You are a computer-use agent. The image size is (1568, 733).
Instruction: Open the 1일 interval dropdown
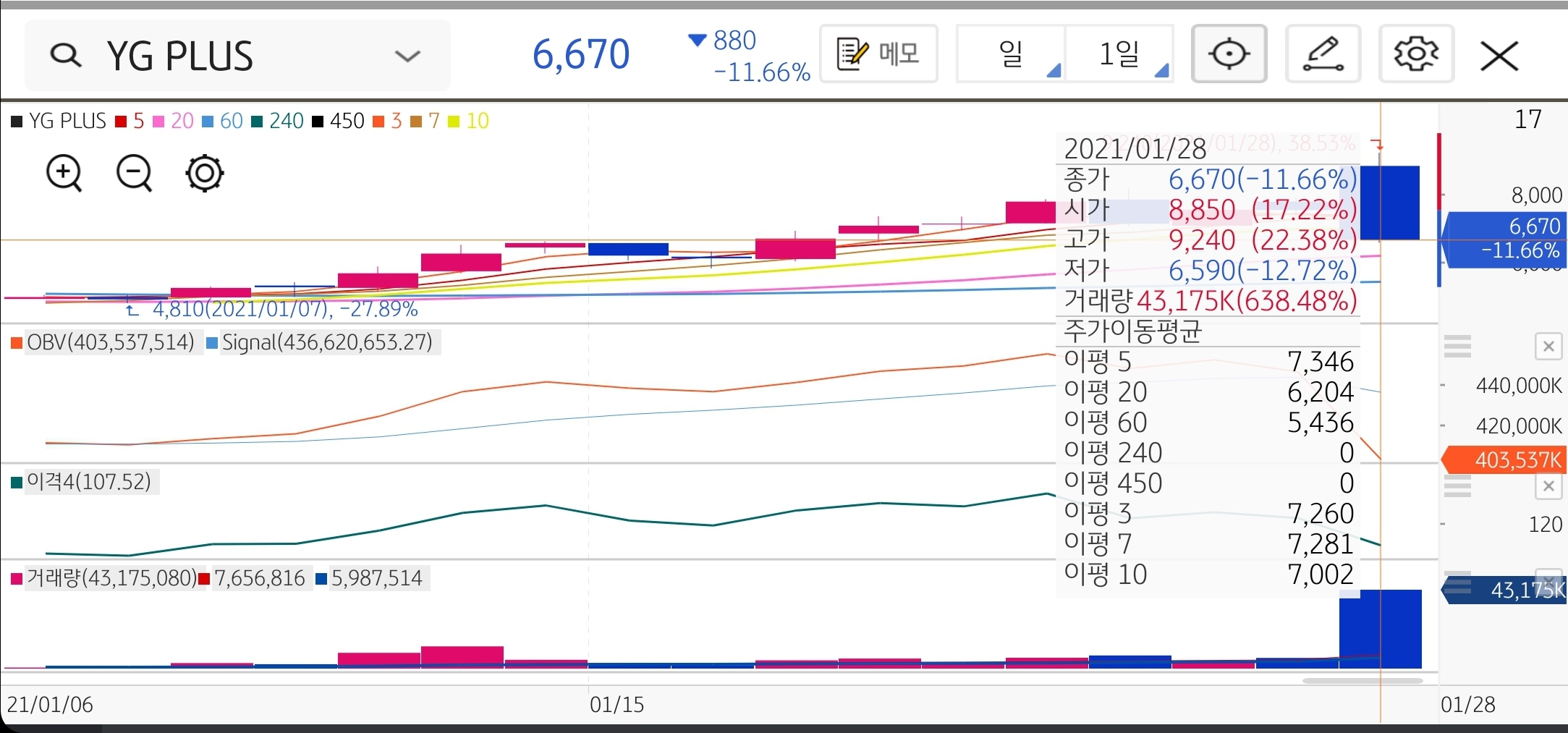[1119, 54]
